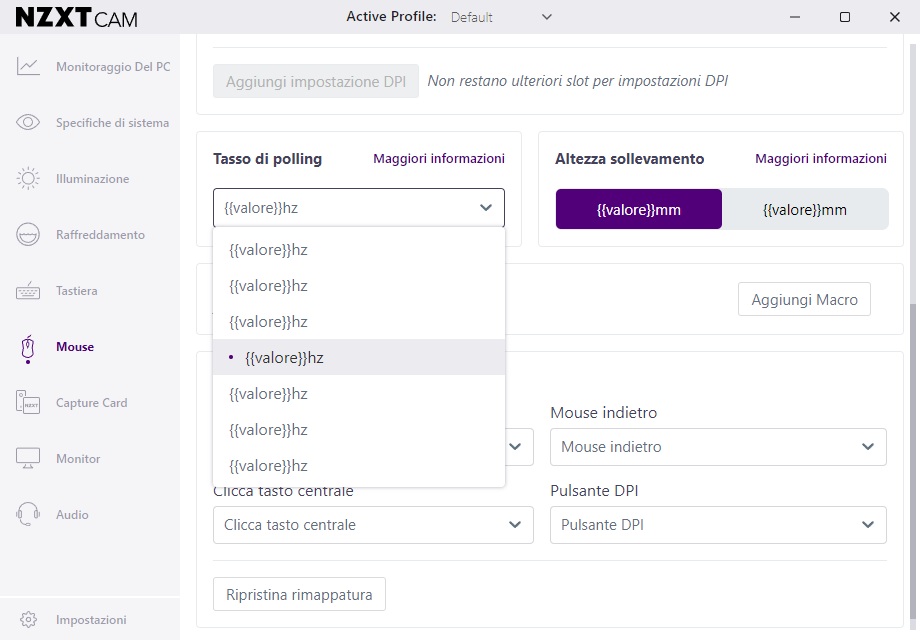Open the Active Profile Default dropdown
The width and height of the screenshot is (920, 640).
tap(501, 17)
